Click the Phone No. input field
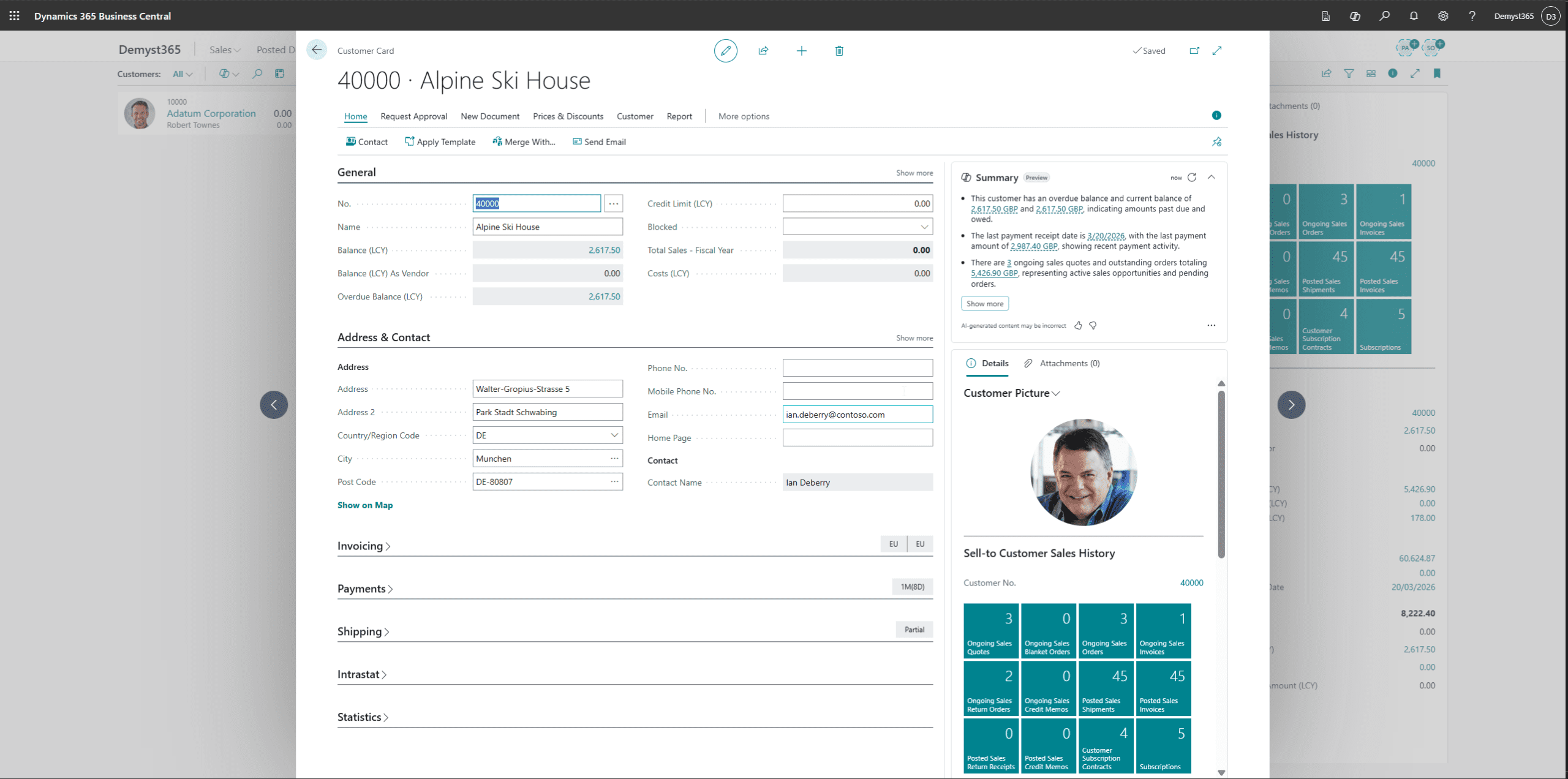Screen dimensions: 1568x779 [x=857, y=368]
